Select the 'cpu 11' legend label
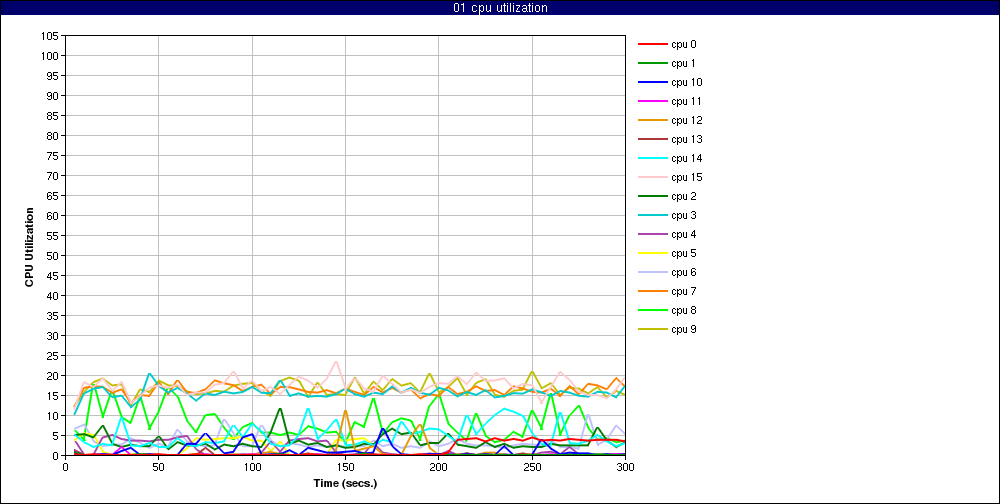The image size is (1000, 504). 686,101
